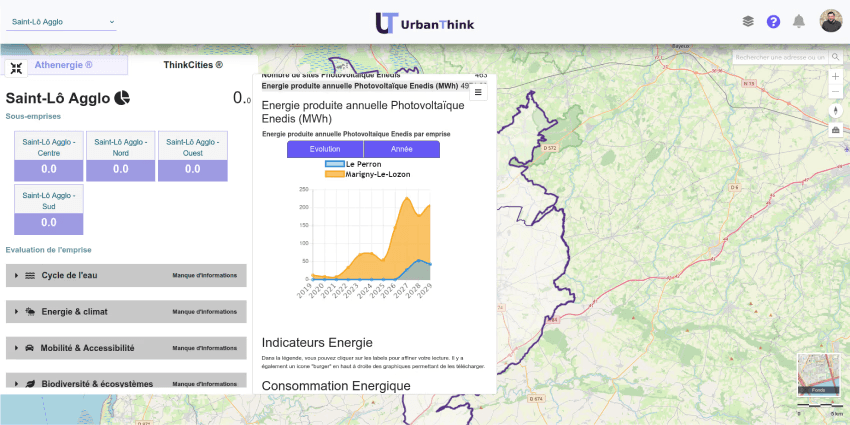This screenshot has width=850, height=425.
Task: Click the collapse panel arrows icon
Action: click(x=16, y=68)
